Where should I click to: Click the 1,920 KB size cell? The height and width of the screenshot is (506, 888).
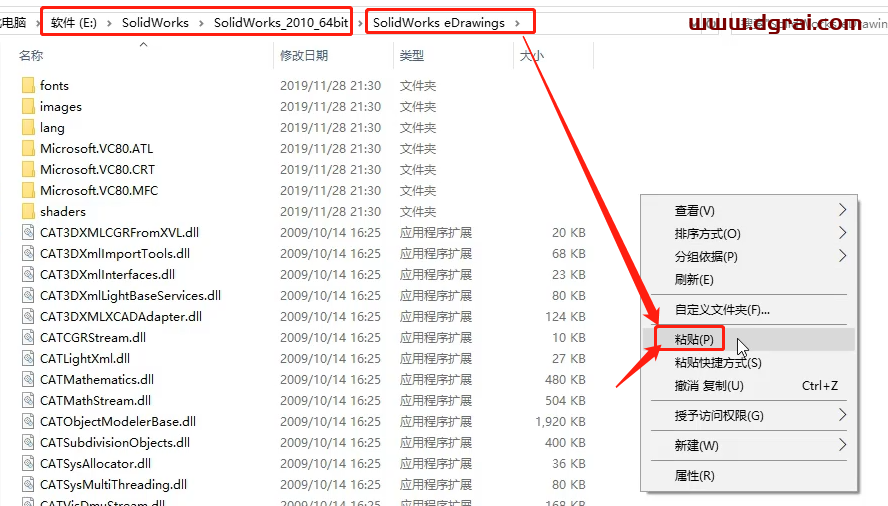click(560, 422)
